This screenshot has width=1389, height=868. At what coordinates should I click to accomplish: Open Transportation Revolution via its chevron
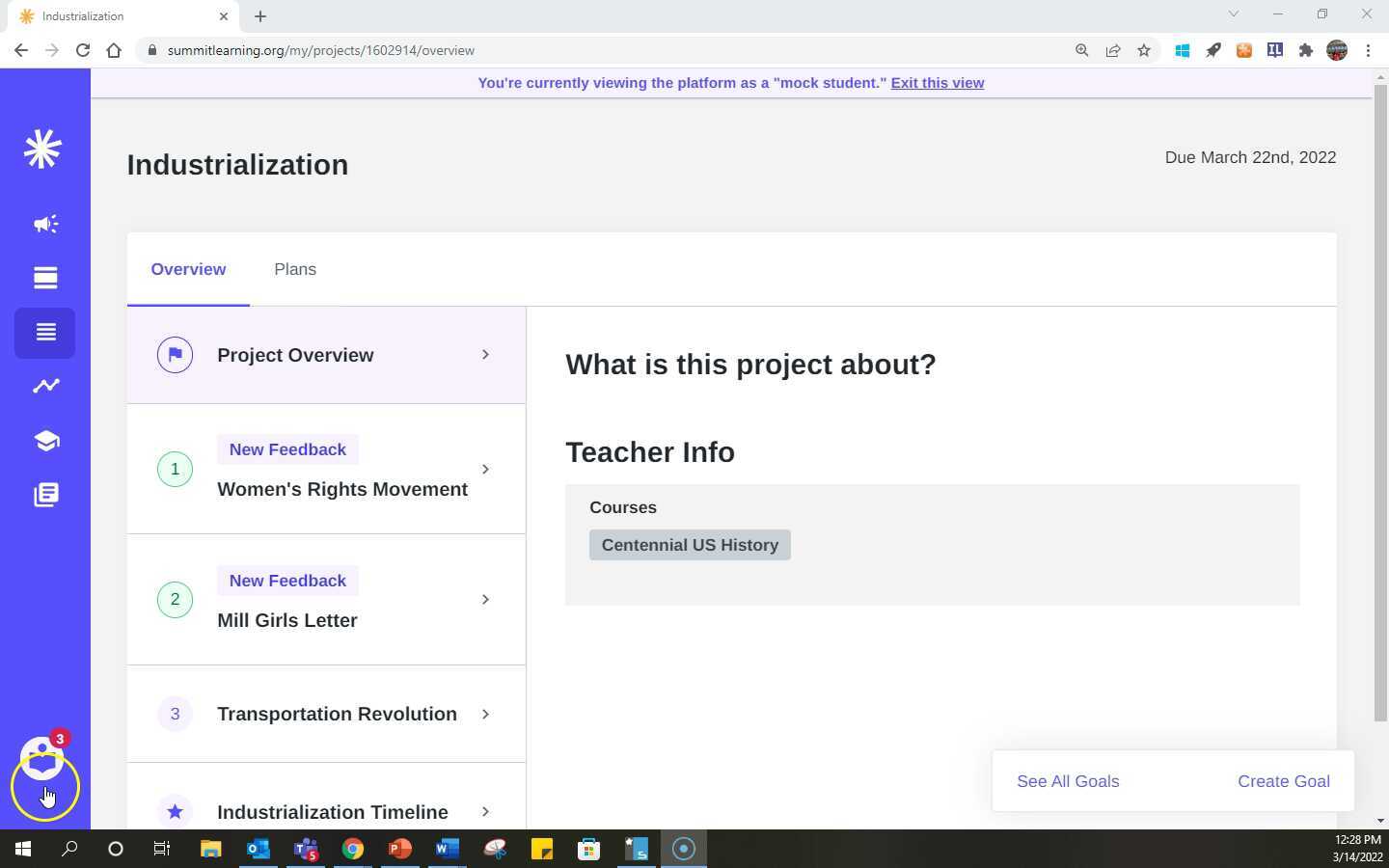click(485, 714)
